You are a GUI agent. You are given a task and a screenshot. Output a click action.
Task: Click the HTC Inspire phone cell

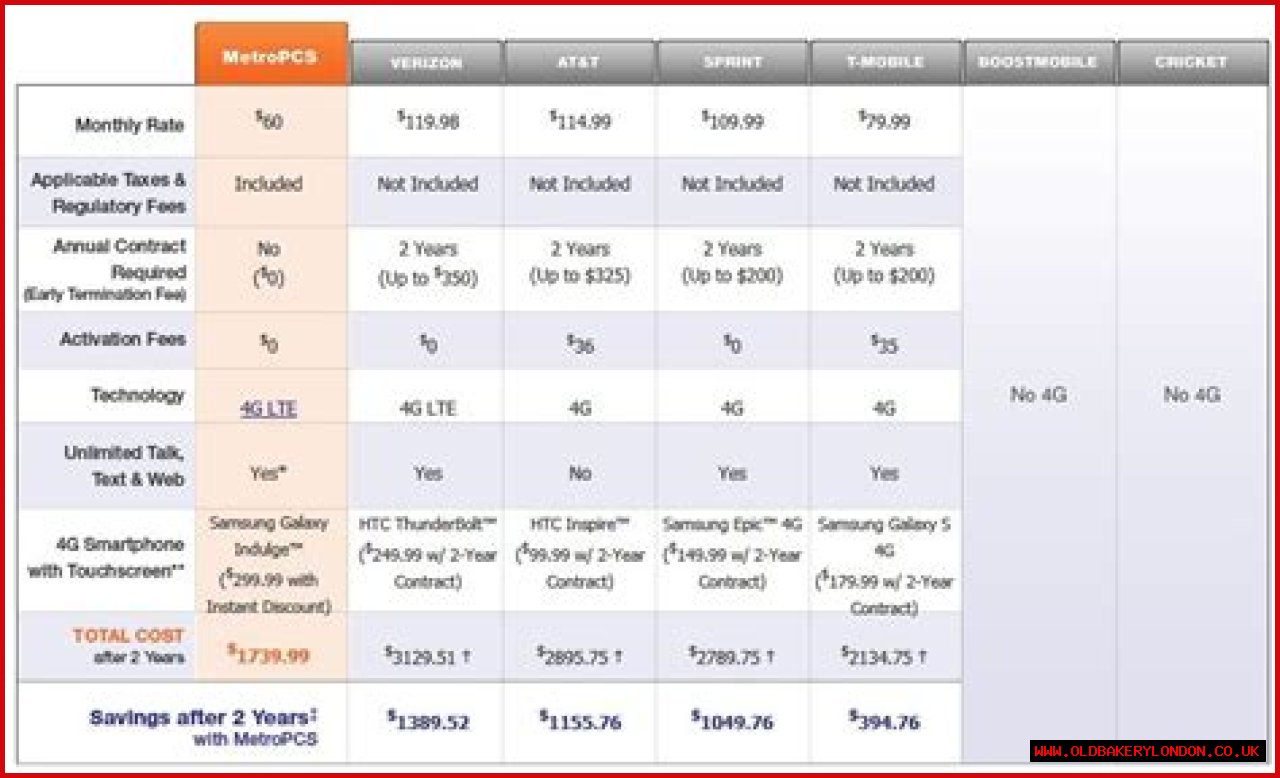pyautogui.click(x=580, y=553)
